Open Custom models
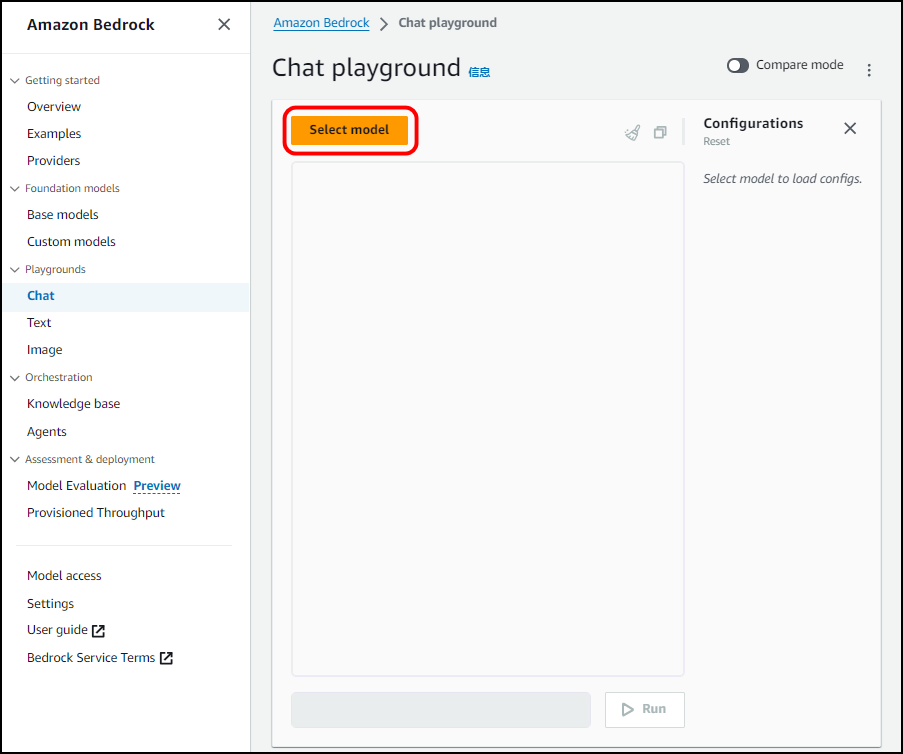The width and height of the screenshot is (903, 754). [71, 242]
